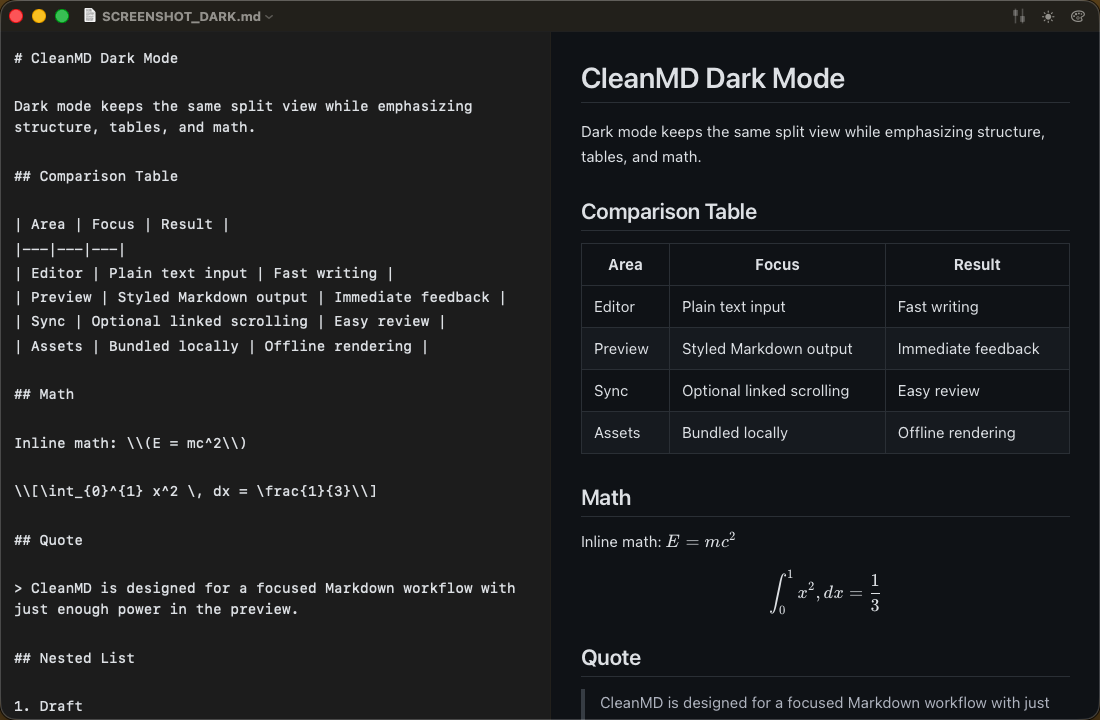Close the window with the red button
Viewport: 1100px width, 720px height.
click(x=16, y=16)
